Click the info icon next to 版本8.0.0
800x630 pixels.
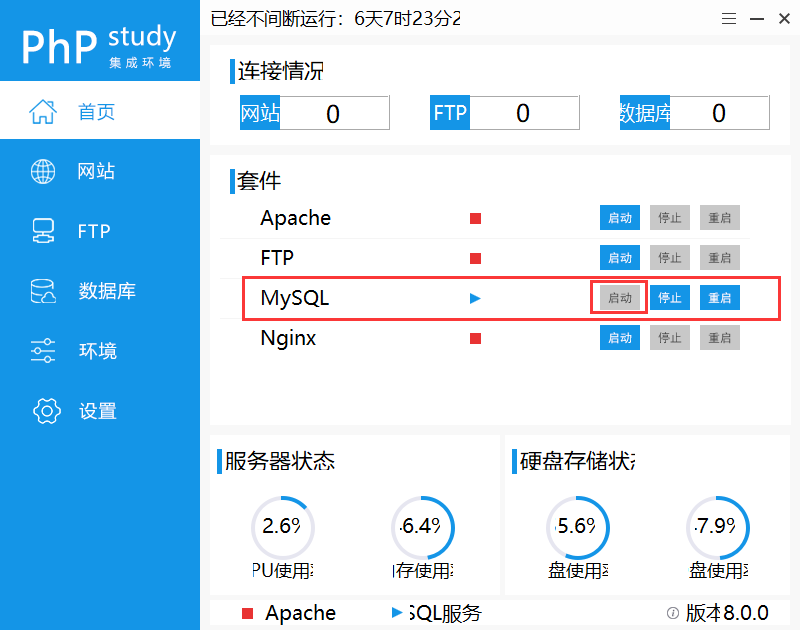point(673,613)
